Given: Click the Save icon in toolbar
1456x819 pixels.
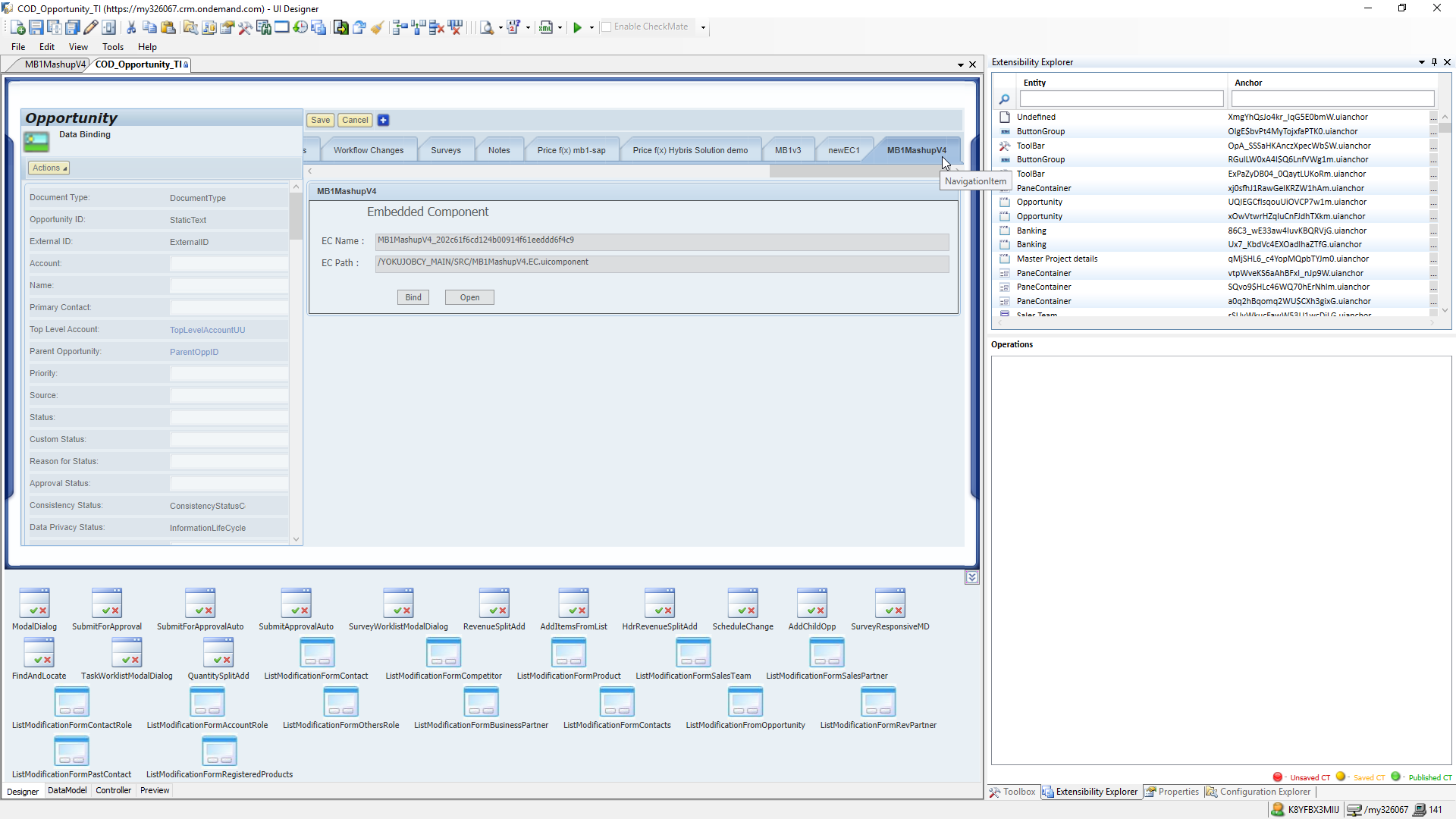Looking at the screenshot, I should pyautogui.click(x=36, y=27).
